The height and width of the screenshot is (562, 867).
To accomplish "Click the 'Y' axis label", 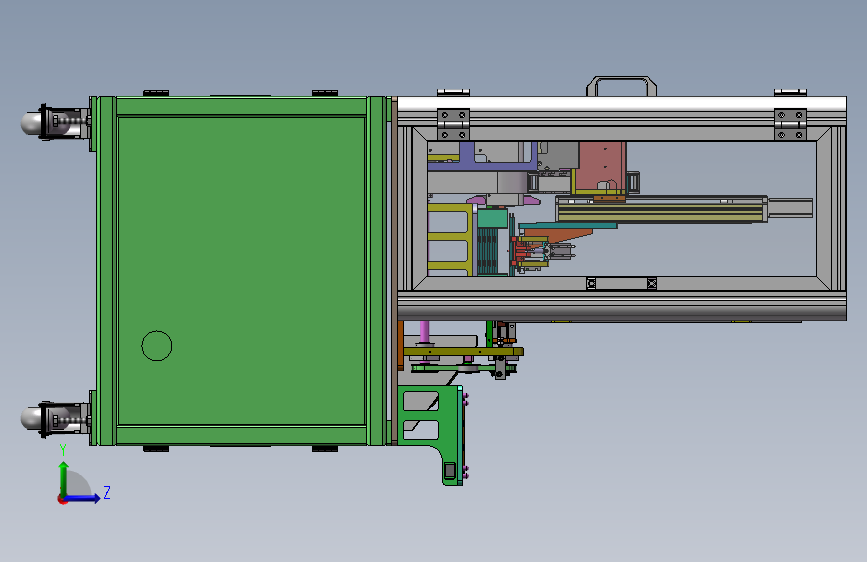I will [63, 450].
